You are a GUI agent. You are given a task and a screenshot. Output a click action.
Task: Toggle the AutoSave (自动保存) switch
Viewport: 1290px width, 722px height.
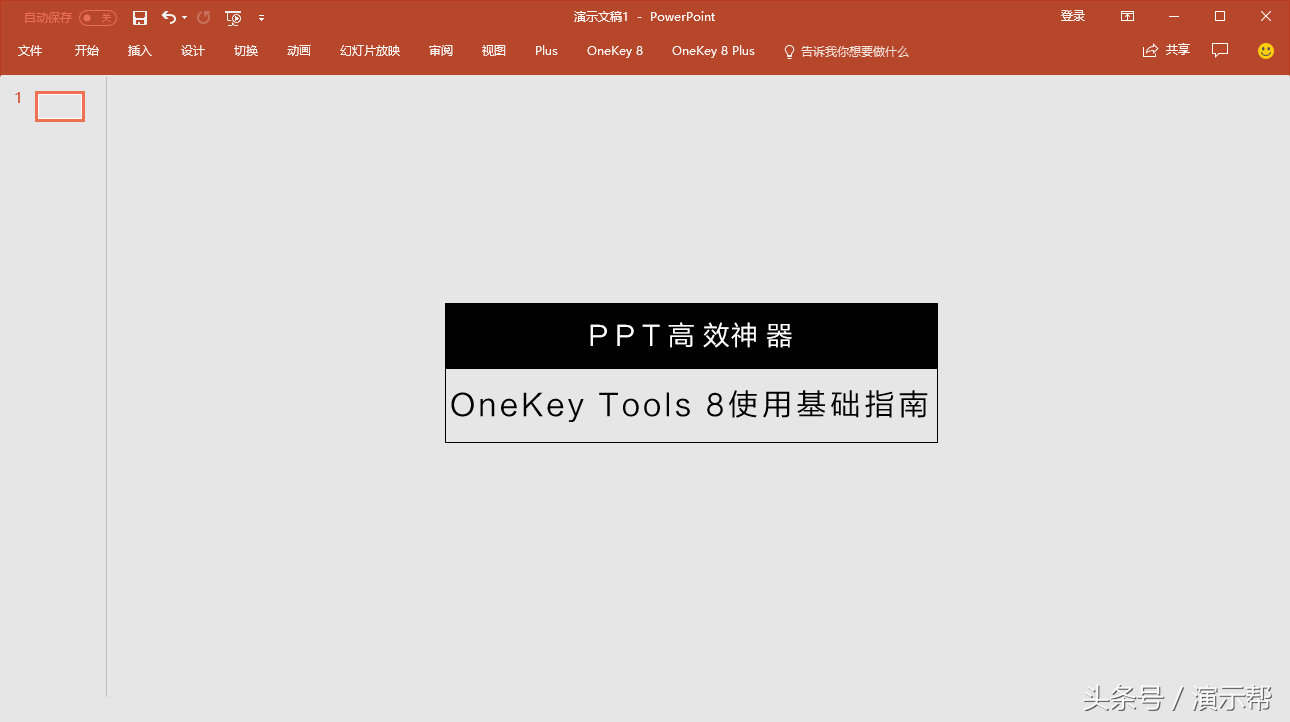pos(98,18)
